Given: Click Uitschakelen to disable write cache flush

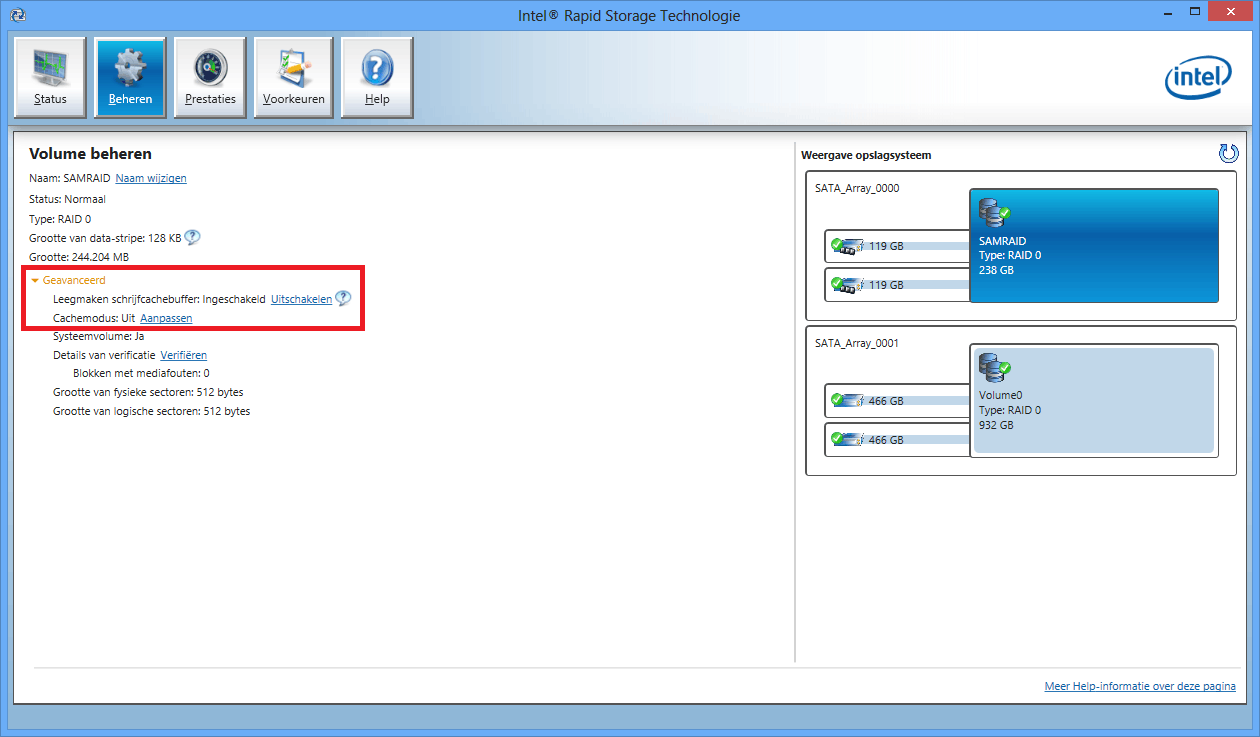Looking at the screenshot, I should (301, 299).
